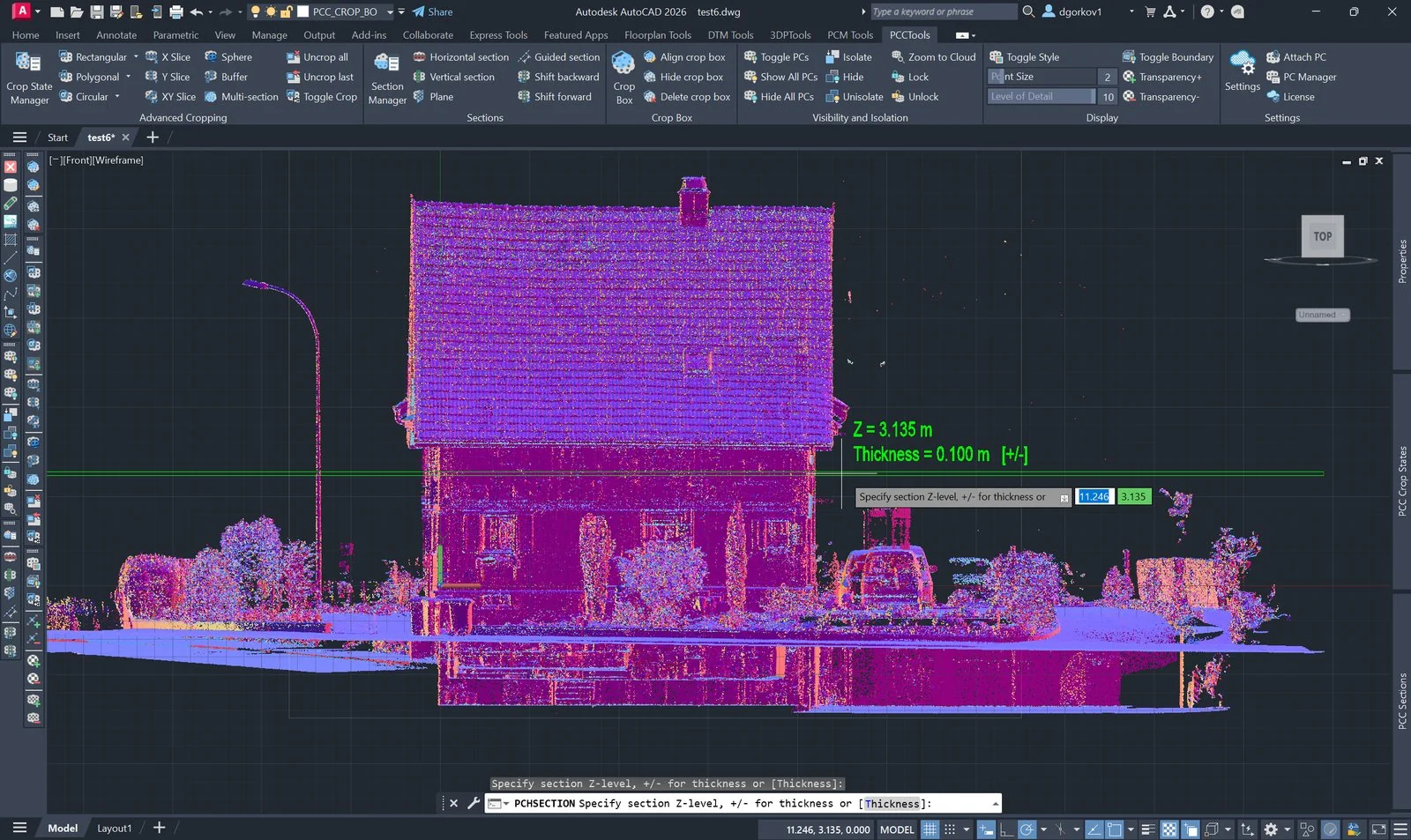This screenshot has width=1411, height=840.
Task: Toggle point cloud Style
Action: click(1025, 56)
